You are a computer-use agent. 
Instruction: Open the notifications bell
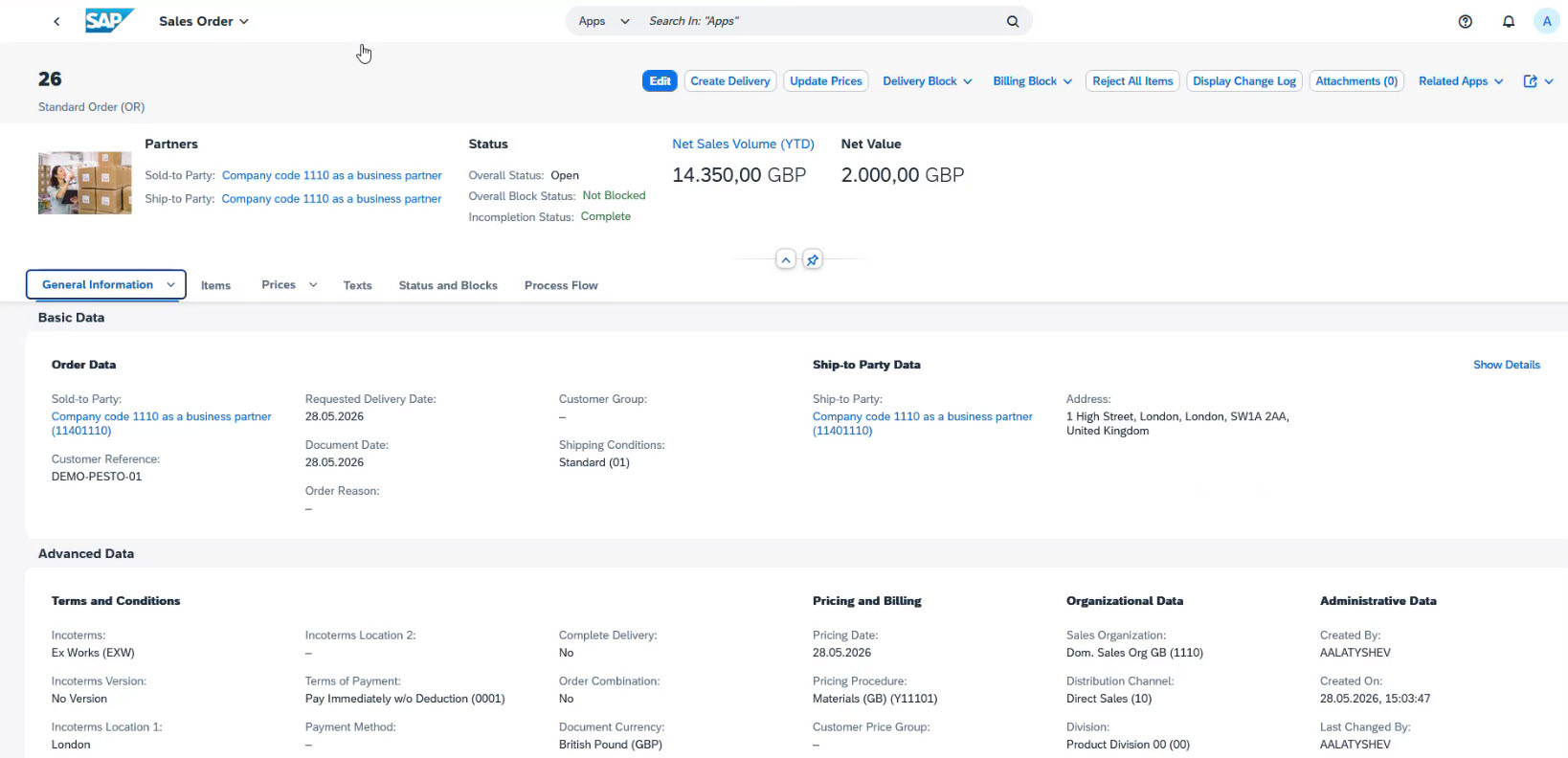(1509, 21)
